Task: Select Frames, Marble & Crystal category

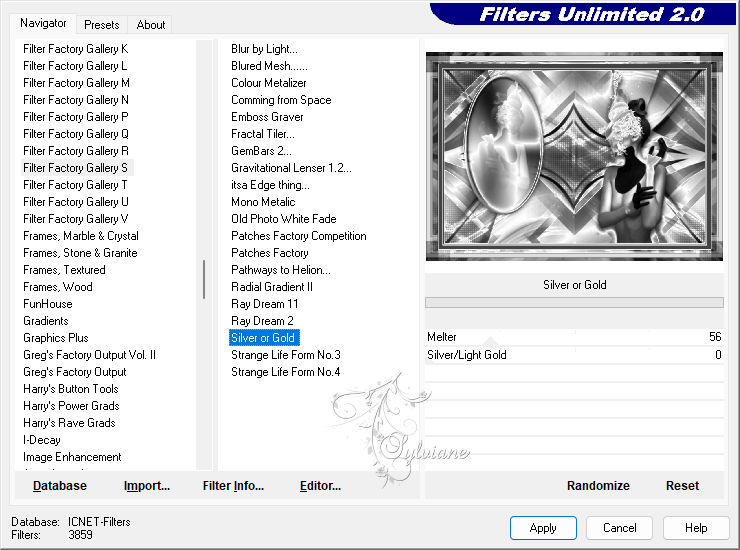Action: [81, 236]
